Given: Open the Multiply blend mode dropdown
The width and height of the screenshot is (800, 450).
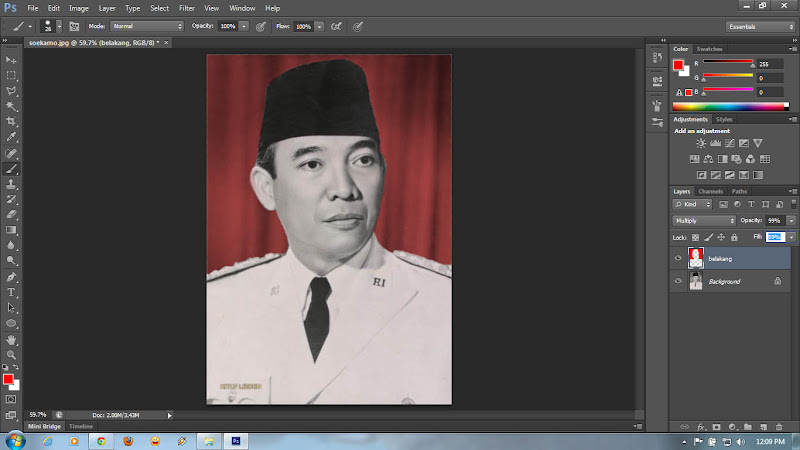Looking at the screenshot, I should click(704, 221).
